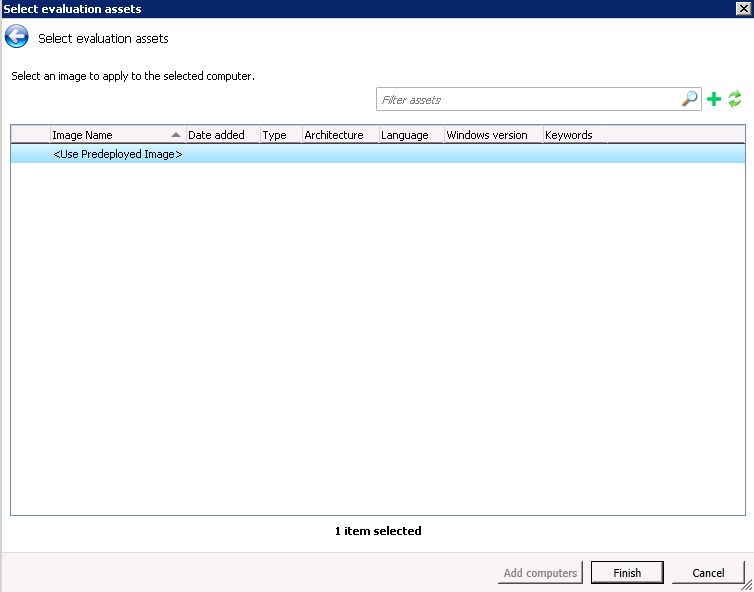Close the Select evaluation assets window
Screen dimensions: 754x592
[743, 9]
